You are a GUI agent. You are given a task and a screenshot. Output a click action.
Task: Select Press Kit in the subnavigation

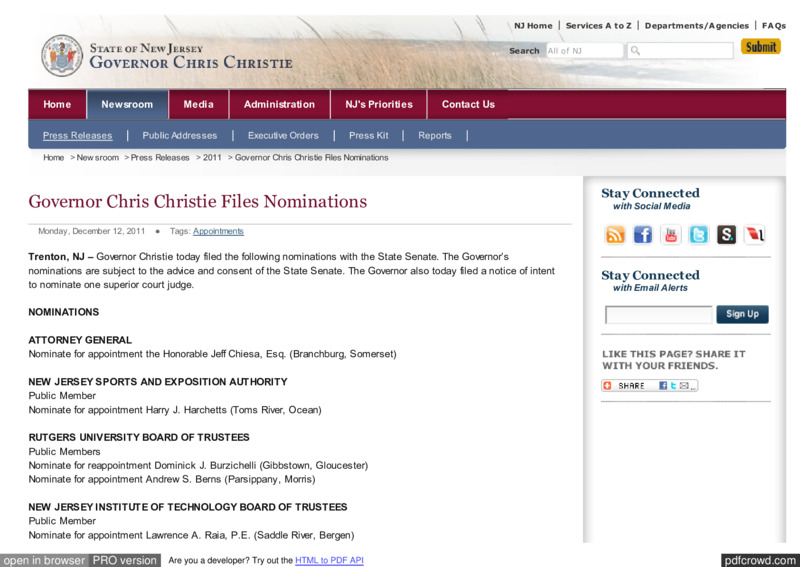tap(368, 136)
